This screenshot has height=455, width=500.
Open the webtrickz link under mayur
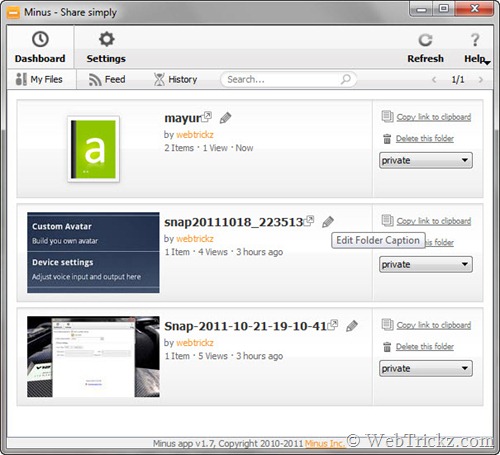point(195,135)
